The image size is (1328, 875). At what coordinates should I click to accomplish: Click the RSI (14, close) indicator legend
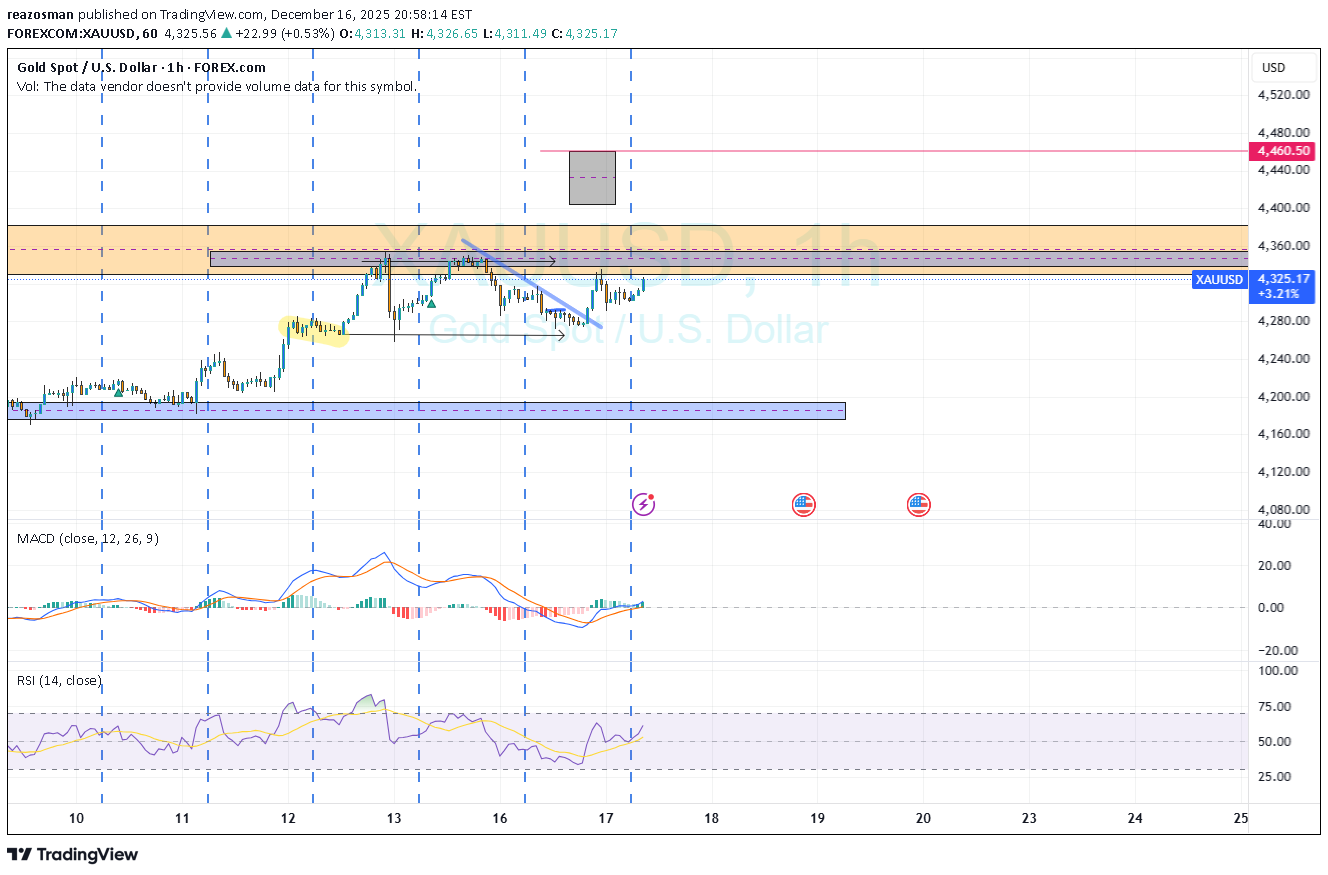[x=59, y=680]
